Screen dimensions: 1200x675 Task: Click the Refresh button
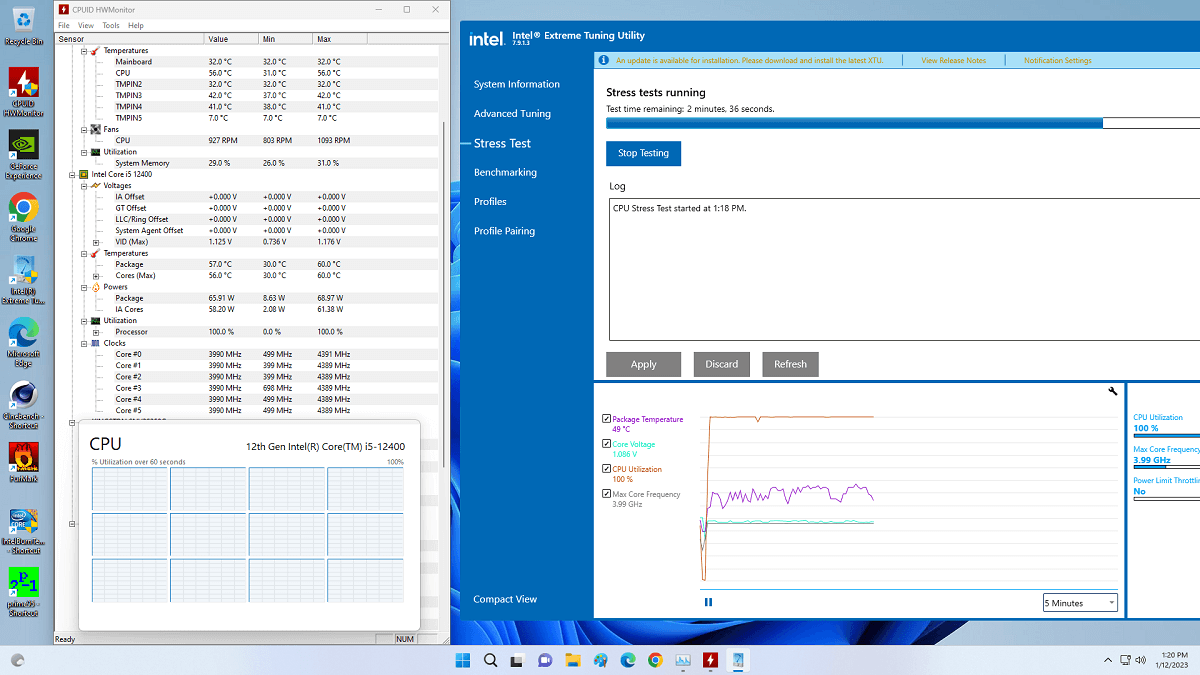[x=790, y=364]
